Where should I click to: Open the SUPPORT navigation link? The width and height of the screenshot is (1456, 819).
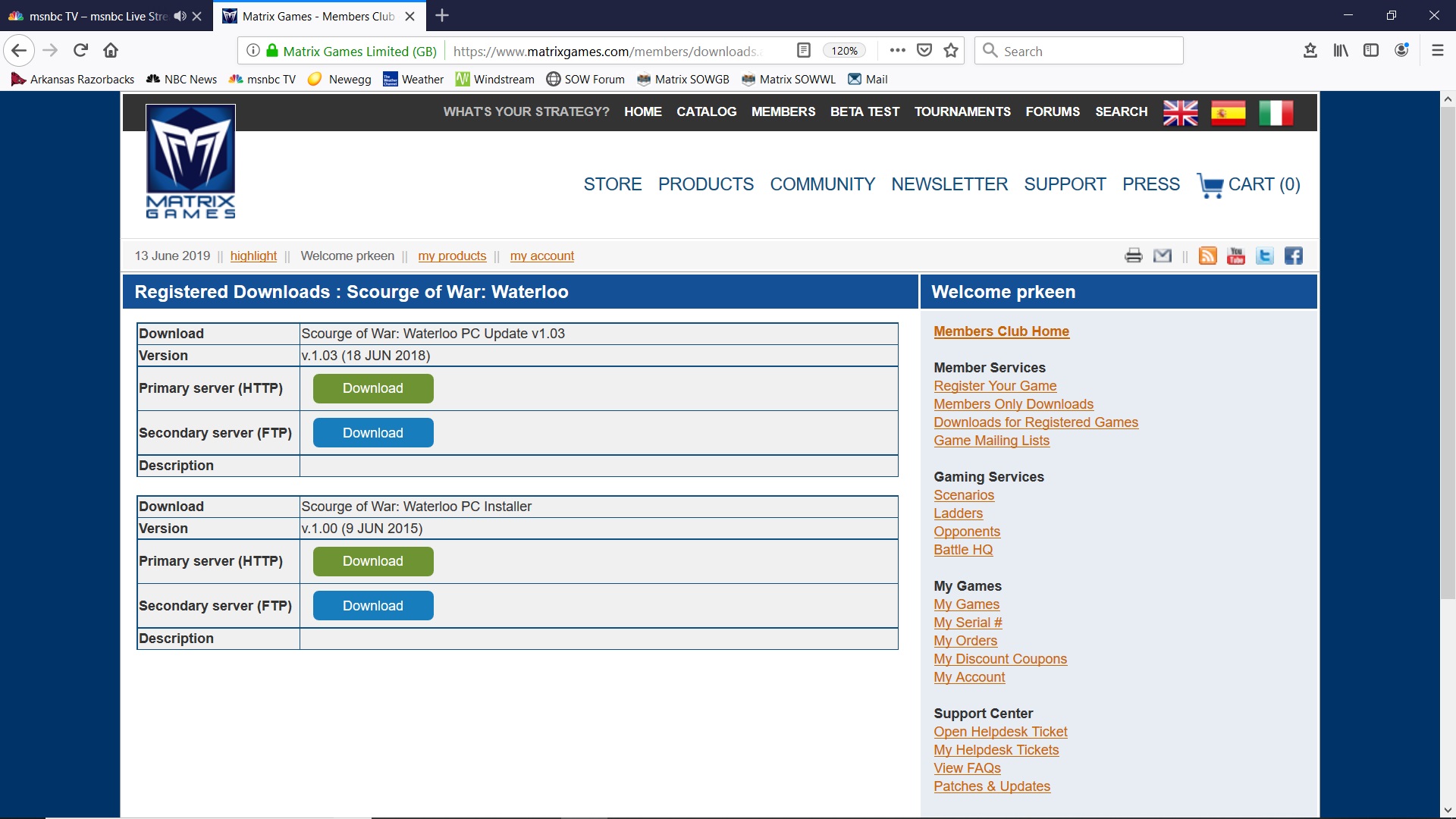point(1065,184)
